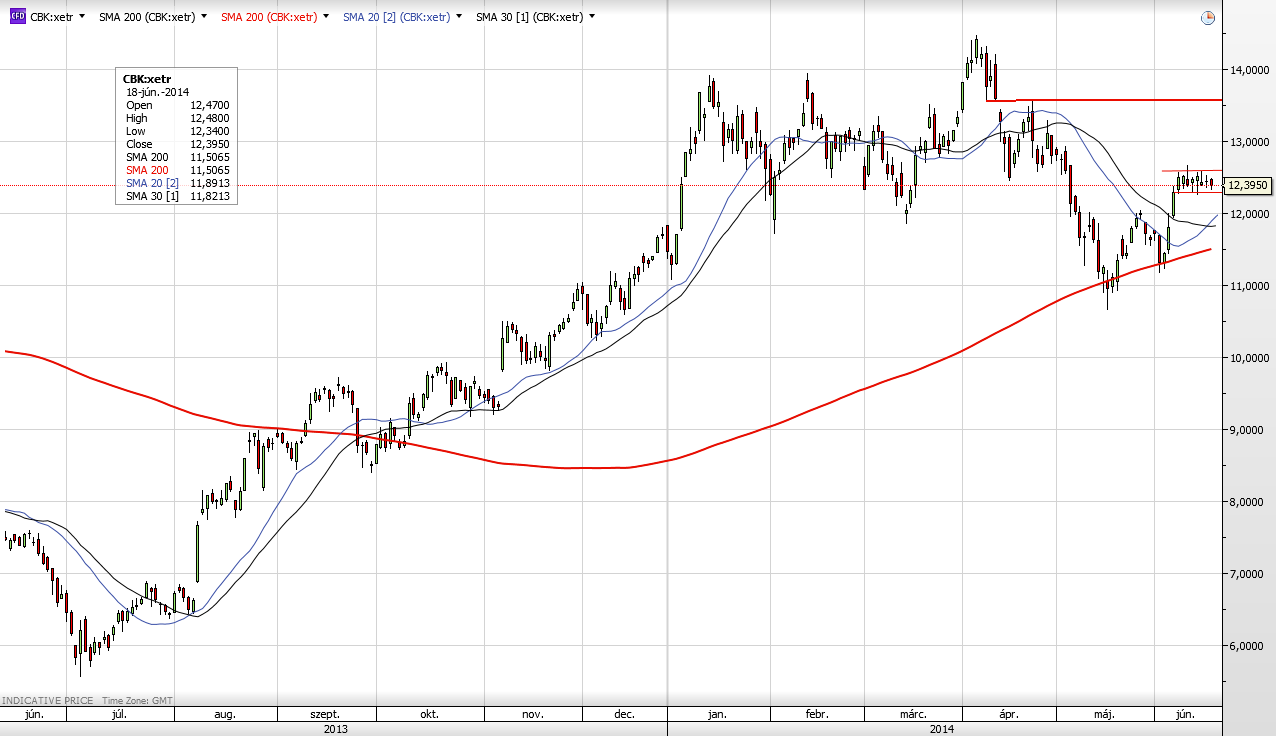Click the 14,000 price axis label
This screenshot has height=736, width=1276.
[x=1251, y=70]
